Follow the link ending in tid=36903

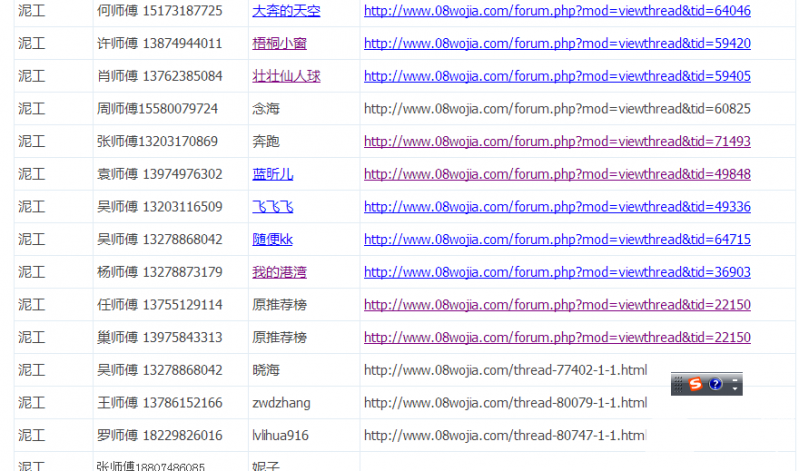point(557,272)
